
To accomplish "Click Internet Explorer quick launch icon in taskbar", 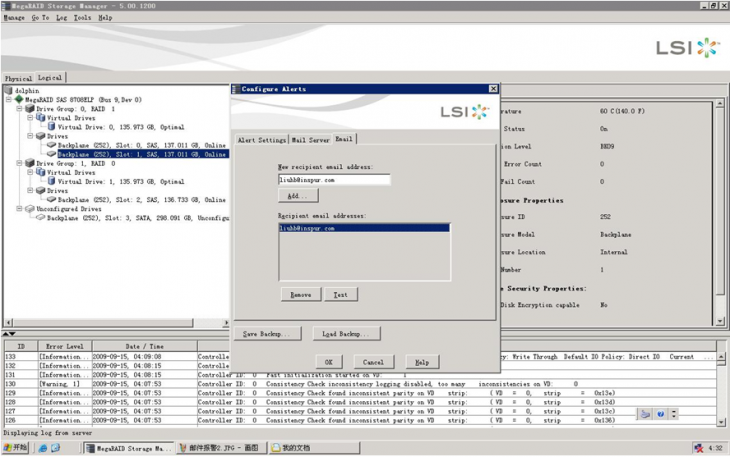I will 41,449.
